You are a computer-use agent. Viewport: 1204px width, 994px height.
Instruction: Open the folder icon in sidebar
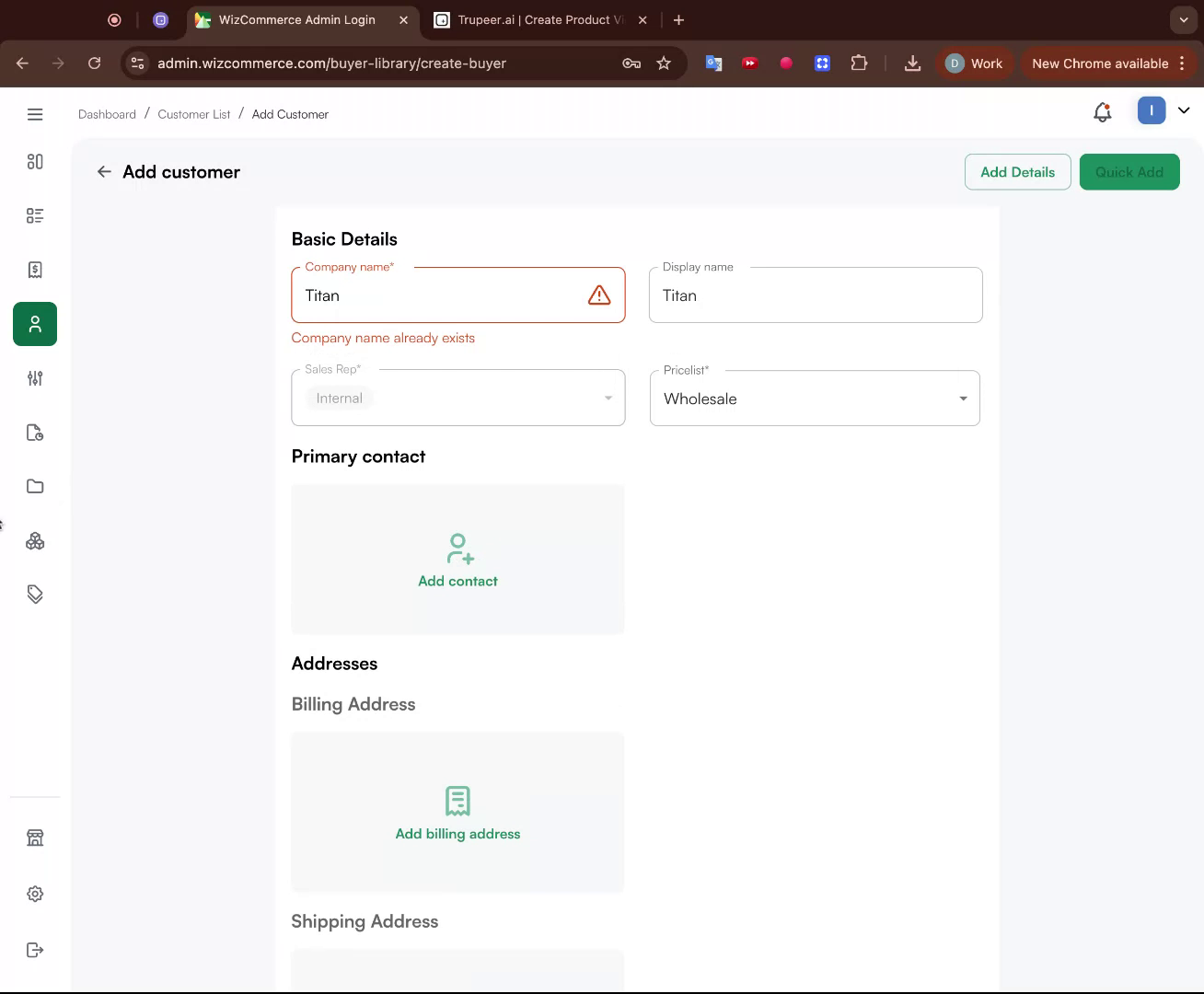(x=35, y=487)
